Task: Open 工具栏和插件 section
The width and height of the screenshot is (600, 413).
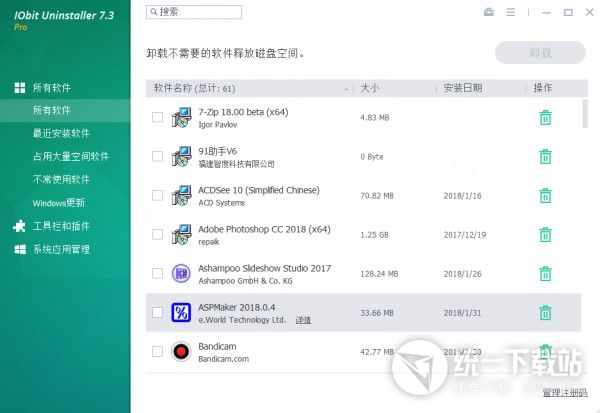Action: point(61,226)
